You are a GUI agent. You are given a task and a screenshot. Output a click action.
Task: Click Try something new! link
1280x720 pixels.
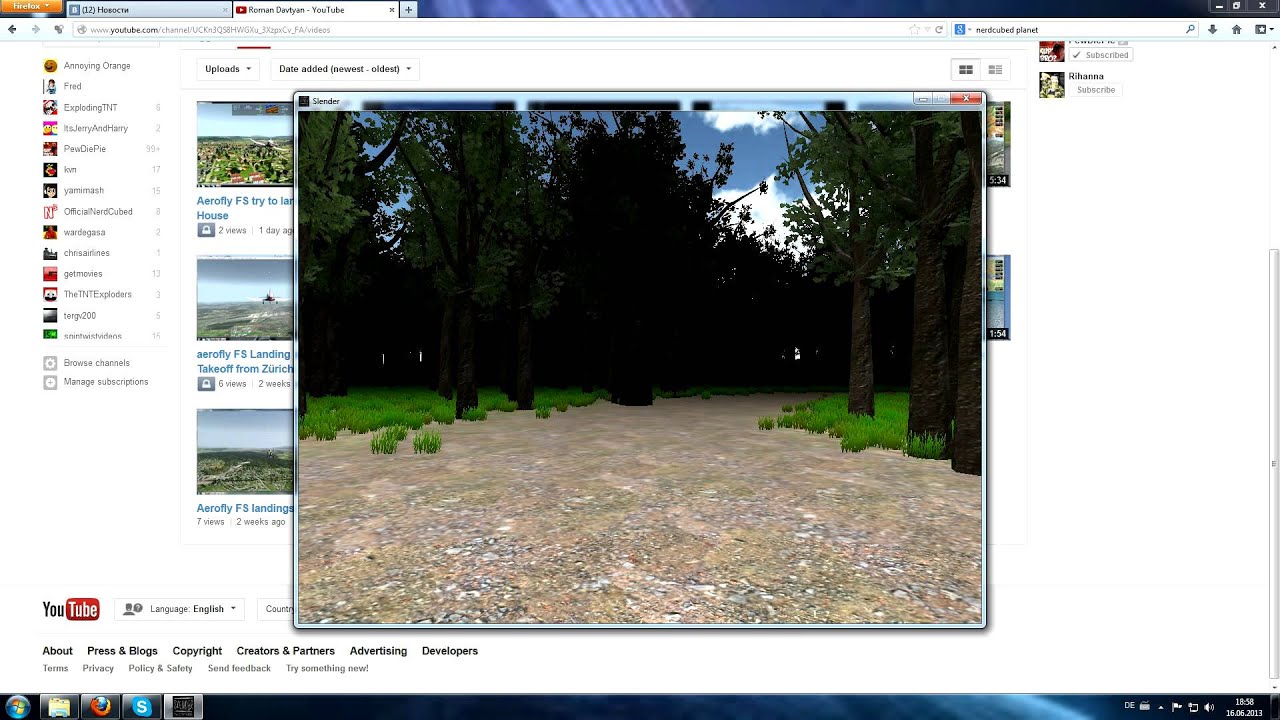[x=327, y=668]
